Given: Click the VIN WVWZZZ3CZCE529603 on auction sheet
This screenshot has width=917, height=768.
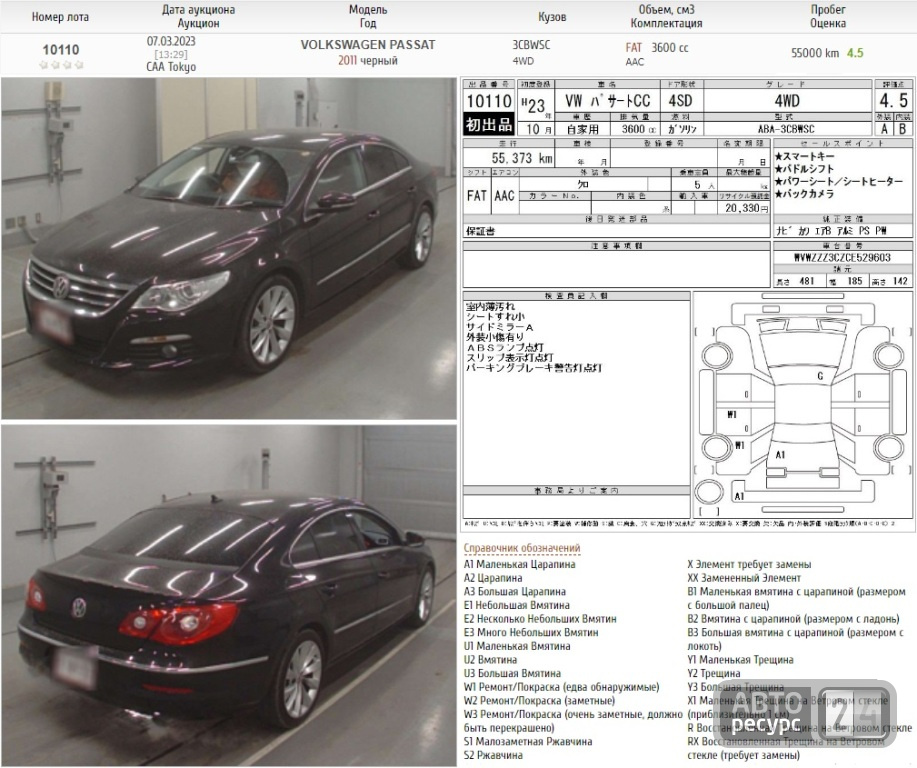Looking at the screenshot, I should pyautogui.click(x=842, y=257).
